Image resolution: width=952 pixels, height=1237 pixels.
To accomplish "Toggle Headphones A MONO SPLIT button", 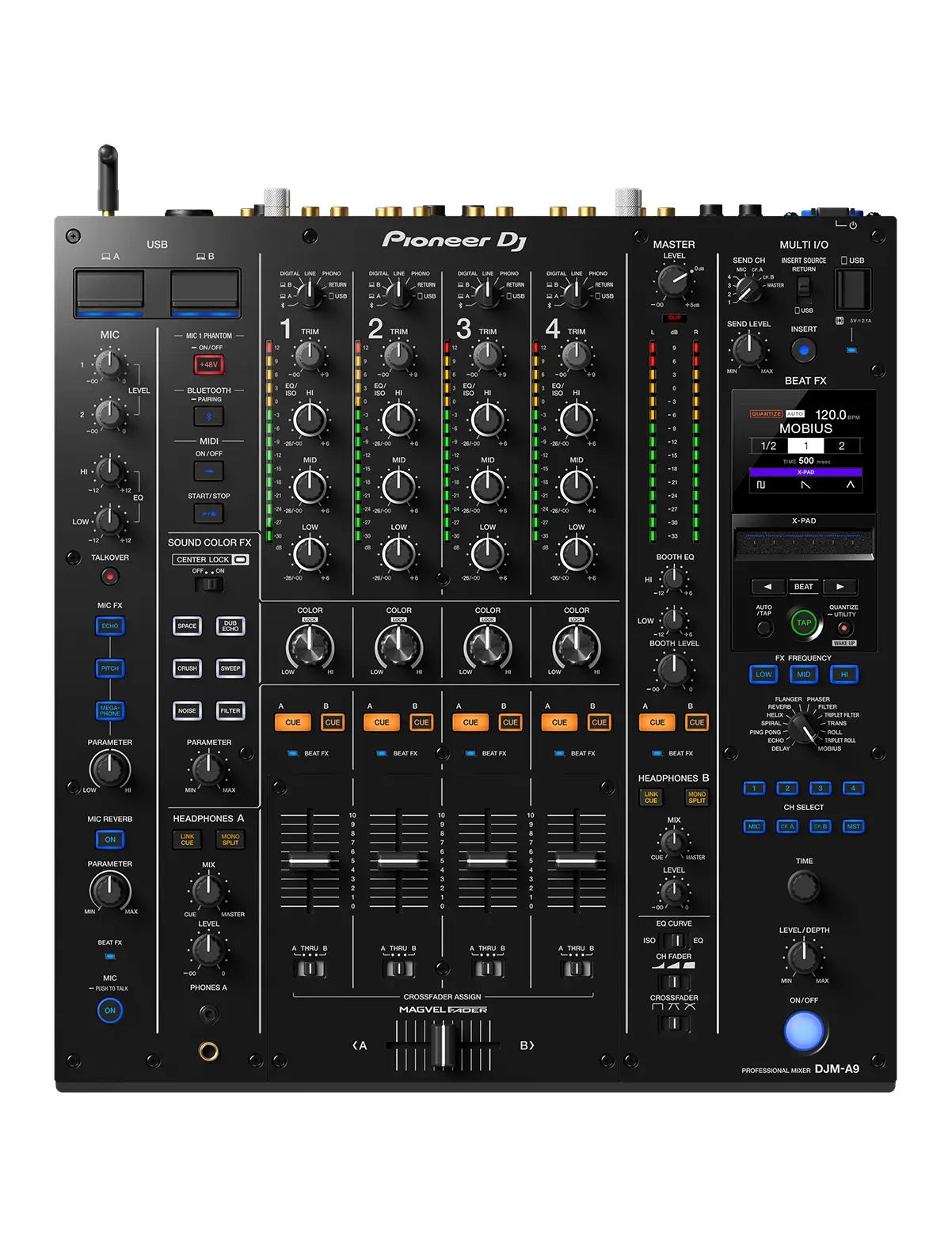I will pyautogui.click(x=230, y=839).
